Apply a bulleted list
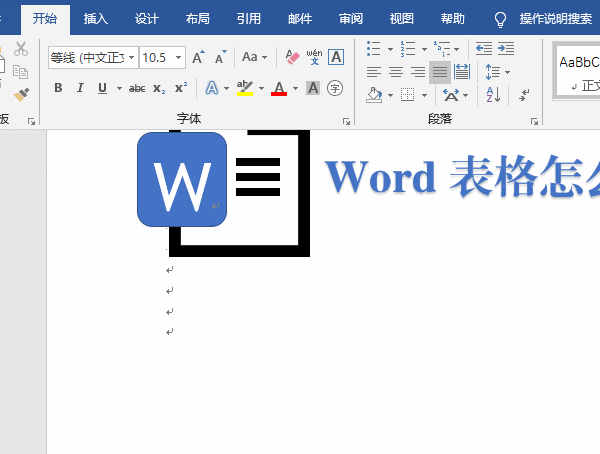 [374, 49]
